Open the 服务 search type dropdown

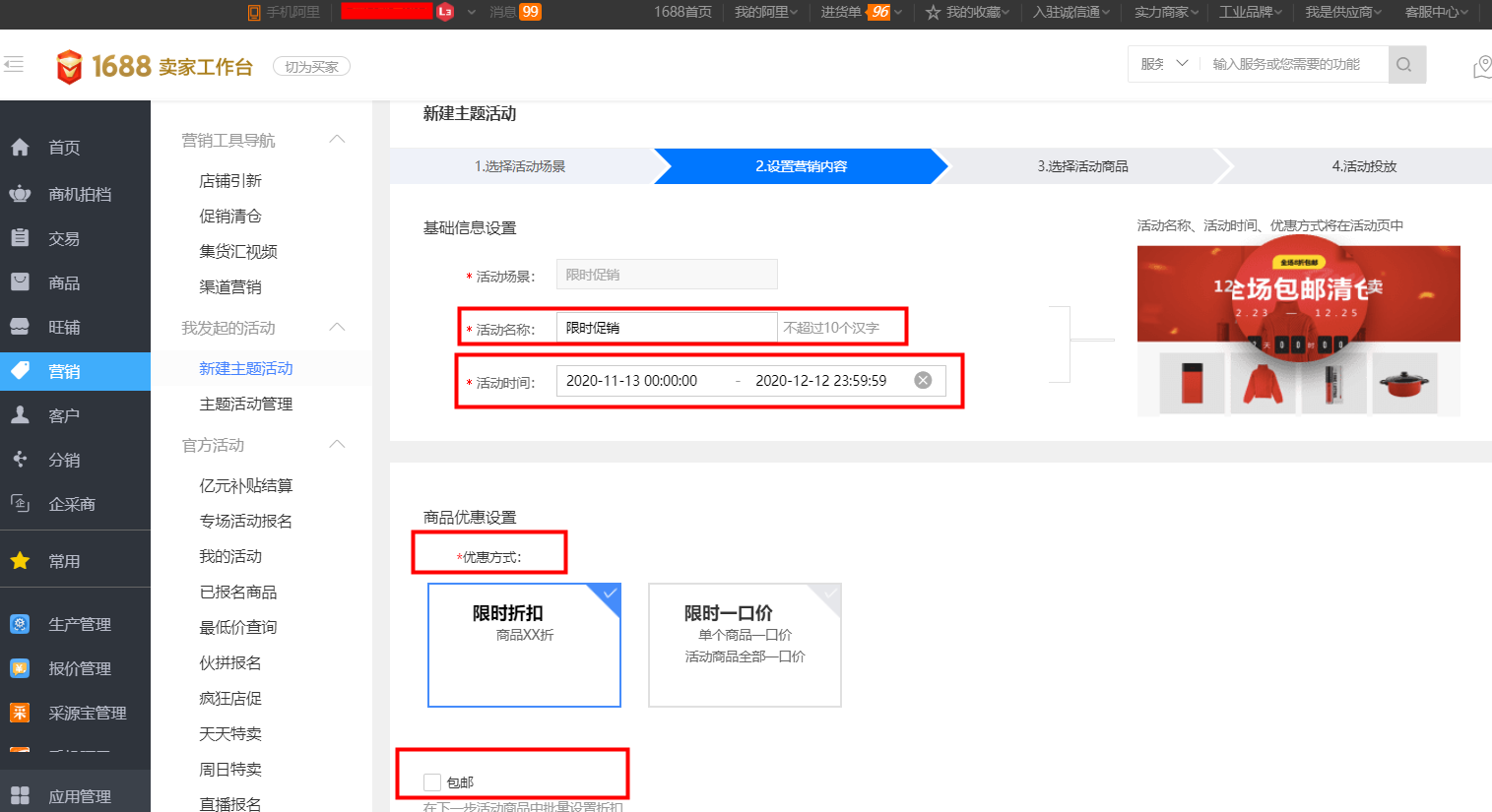[x=1164, y=64]
